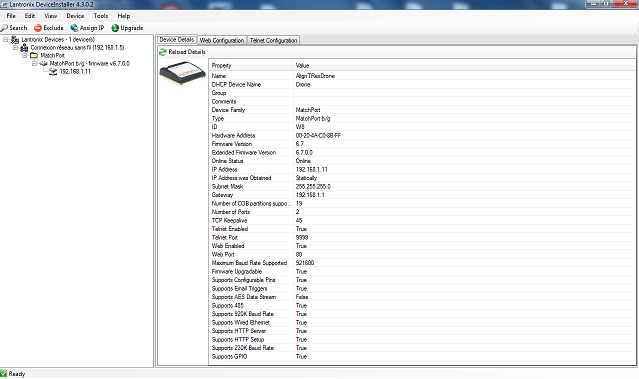639x379 pixels.
Task: Open the Help menu
Action: pyautogui.click(x=124, y=16)
